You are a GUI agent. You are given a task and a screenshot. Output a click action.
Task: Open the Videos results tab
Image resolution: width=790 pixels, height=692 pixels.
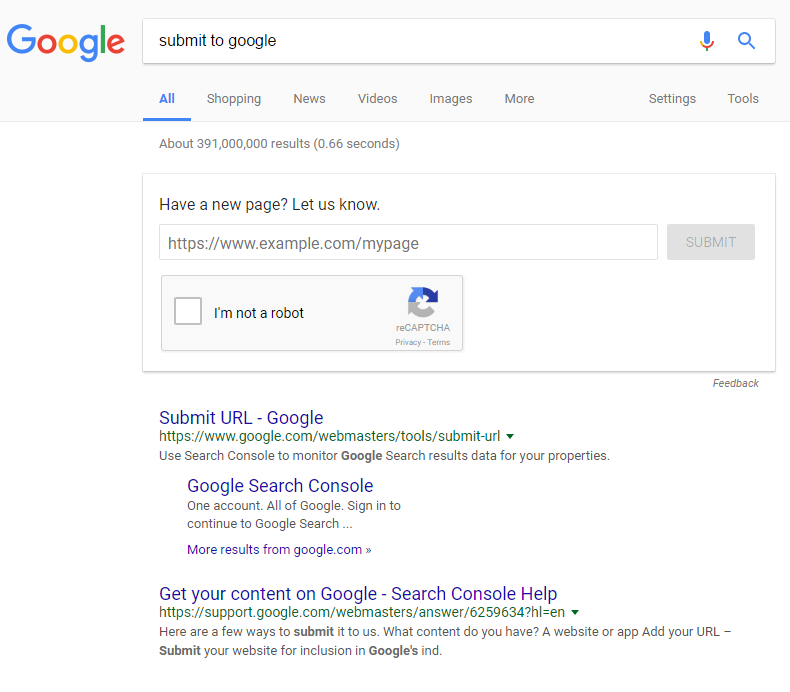click(377, 99)
